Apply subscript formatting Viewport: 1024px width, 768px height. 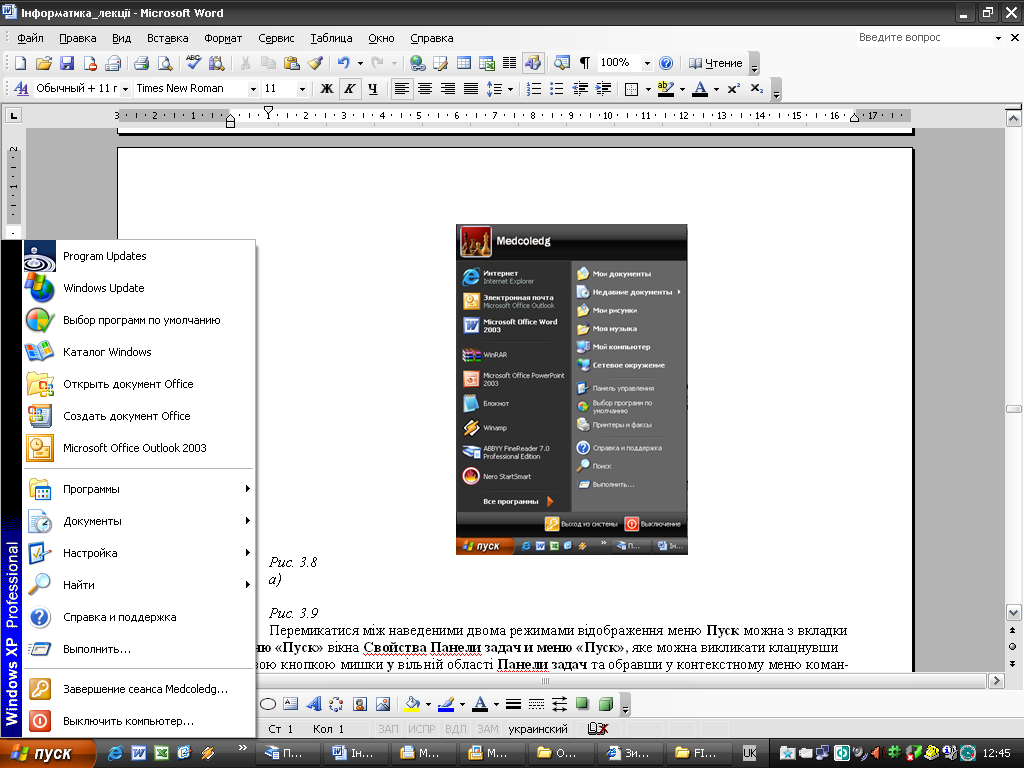pos(756,89)
